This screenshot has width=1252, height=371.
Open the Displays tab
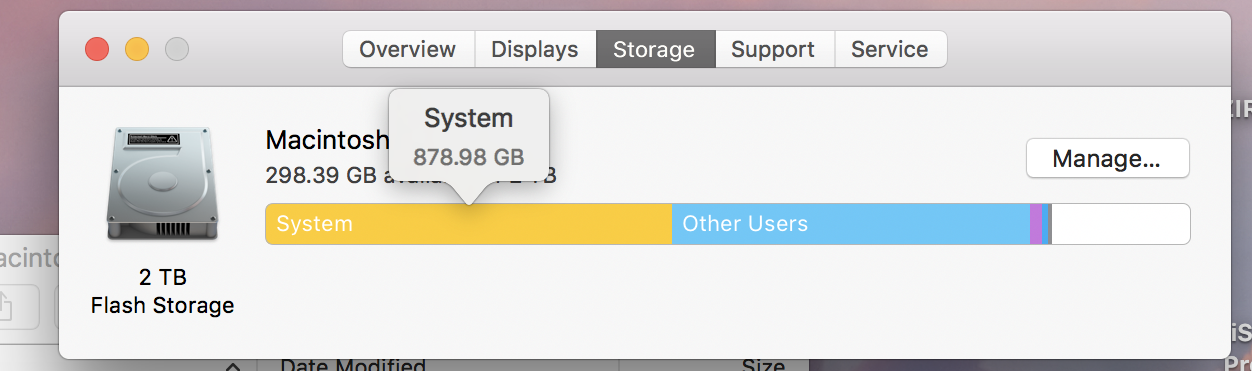535,49
